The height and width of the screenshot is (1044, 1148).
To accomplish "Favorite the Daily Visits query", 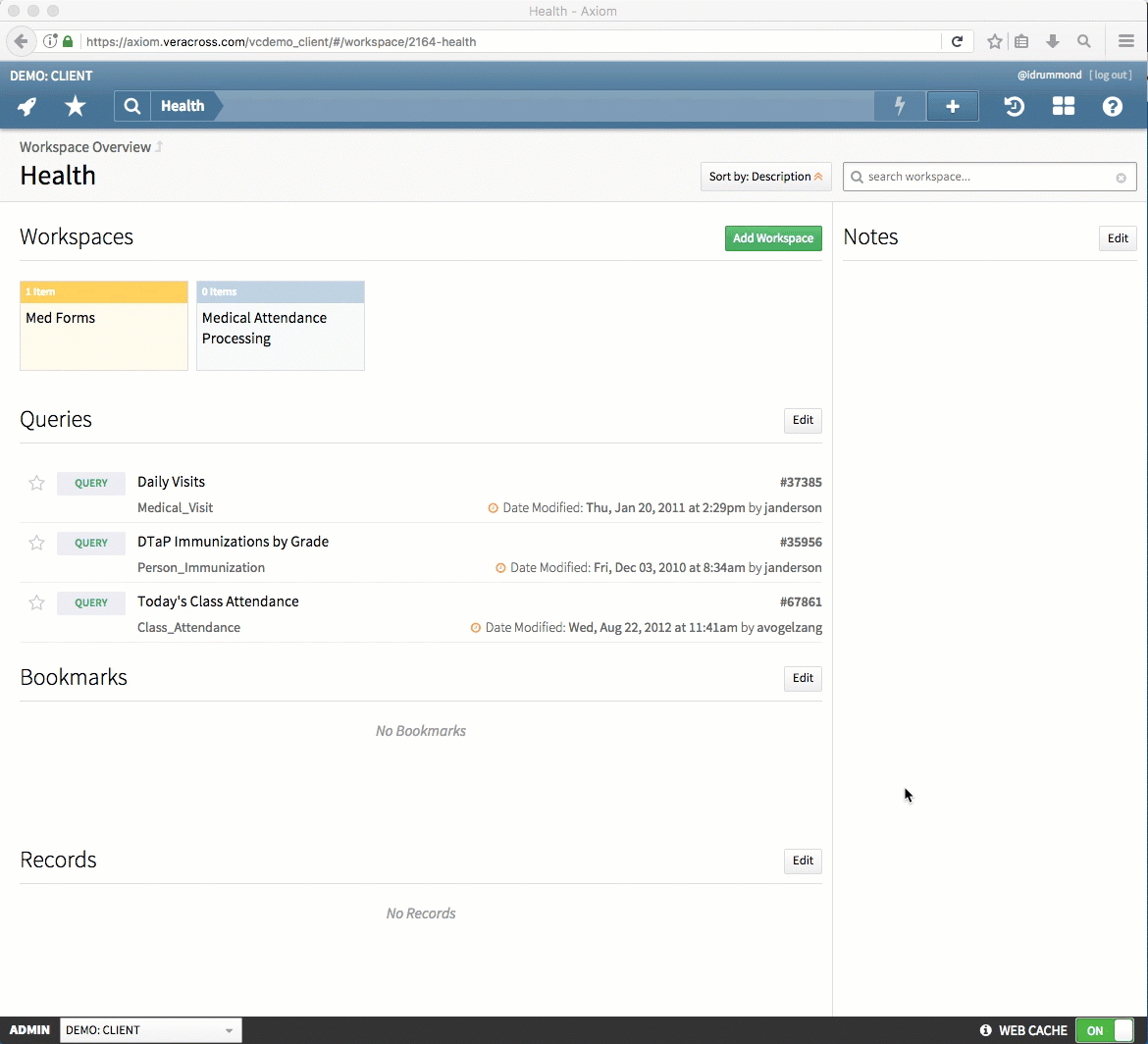I will (36, 483).
